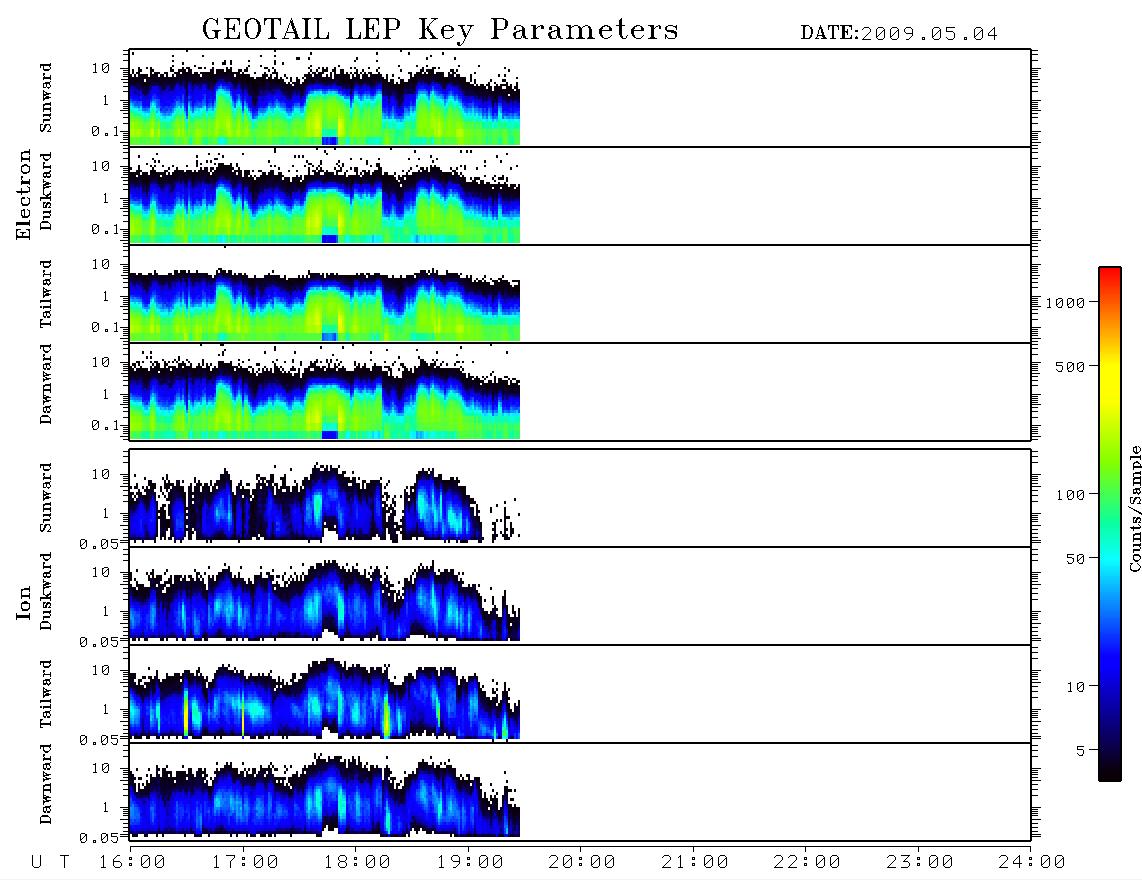The width and height of the screenshot is (1142, 880).
Task: Select the Ion Duskward spectrogram panel
Action: (580, 596)
